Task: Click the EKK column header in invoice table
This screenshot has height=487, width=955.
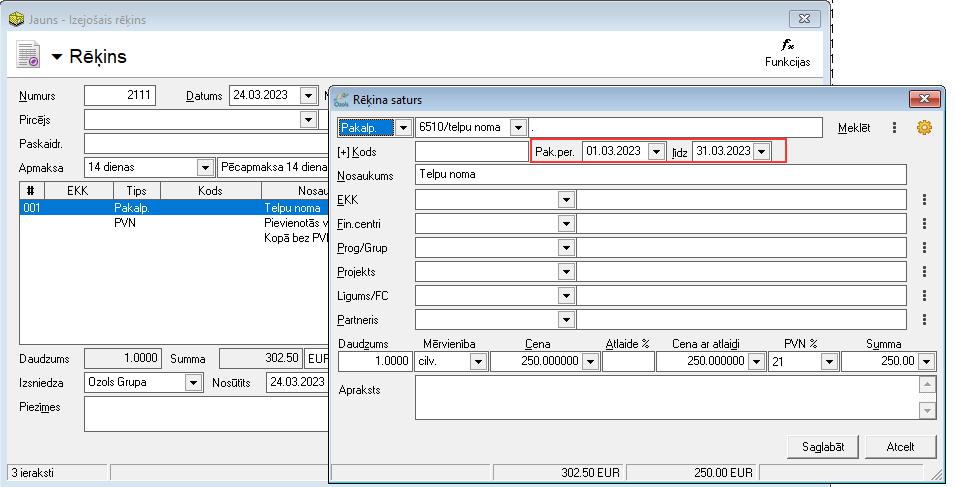Action: (77, 191)
